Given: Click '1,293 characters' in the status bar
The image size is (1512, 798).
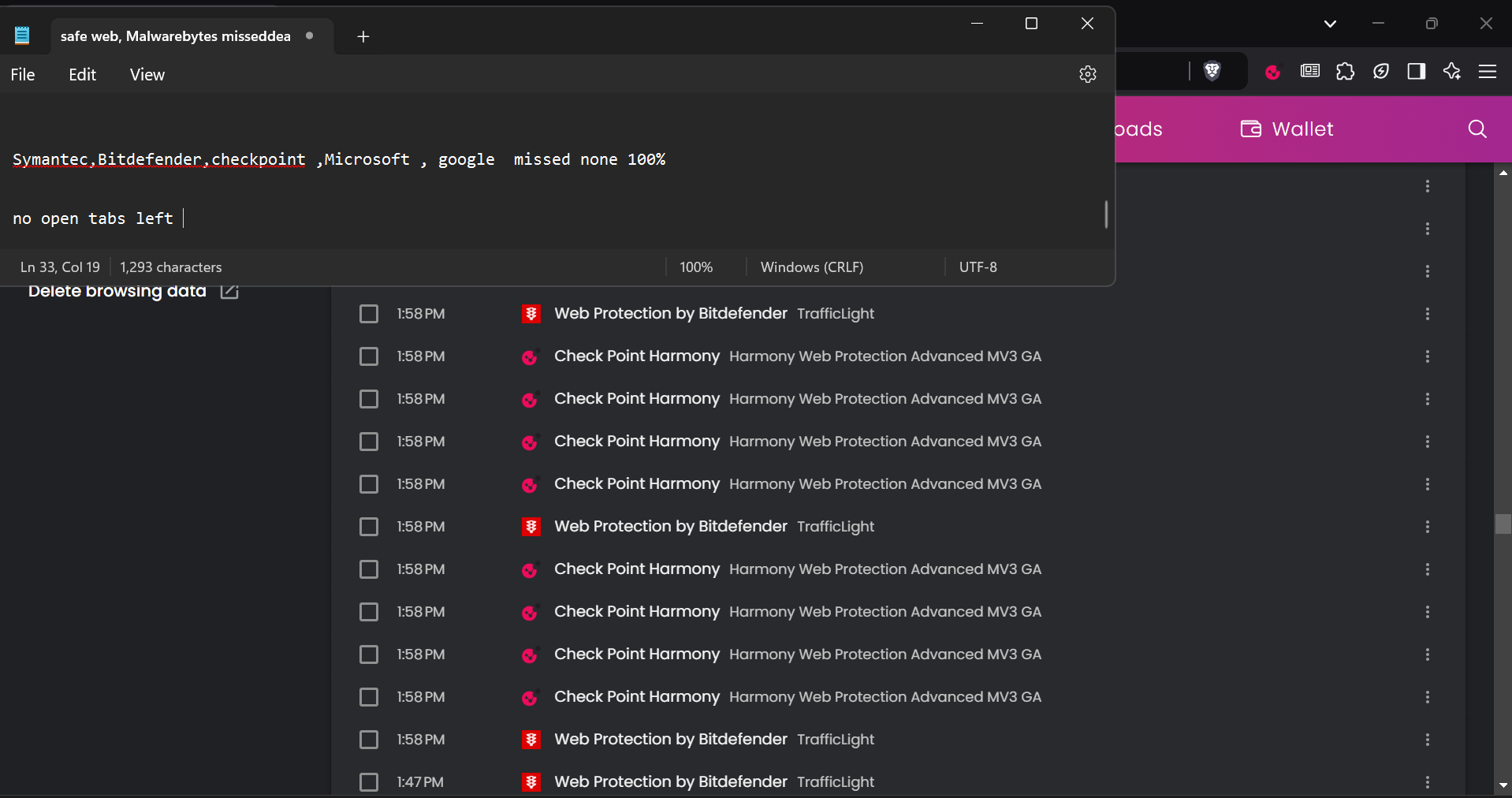Looking at the screenshot, I should click(x=171, y=267).
